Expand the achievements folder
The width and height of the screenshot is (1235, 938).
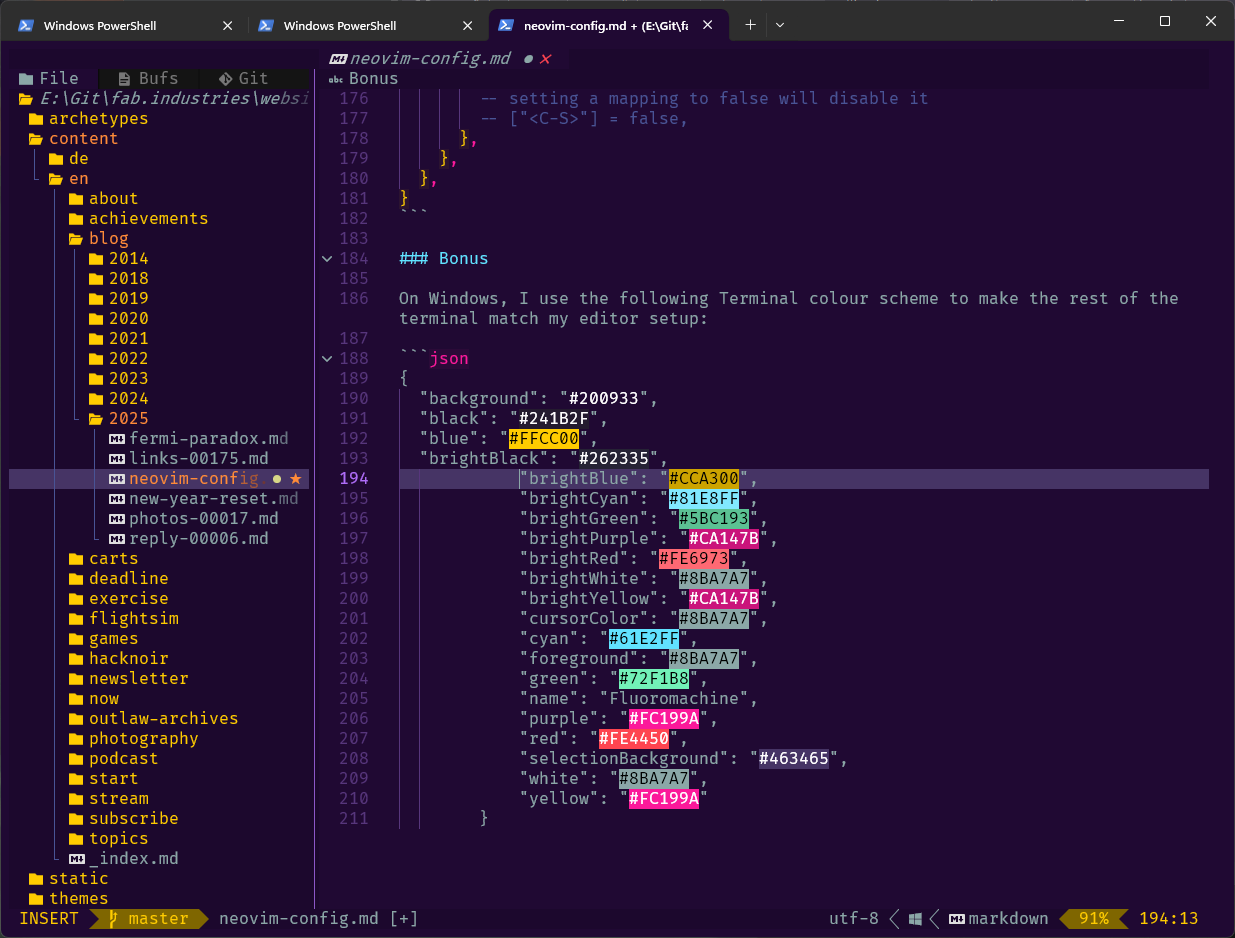point(138,218)
